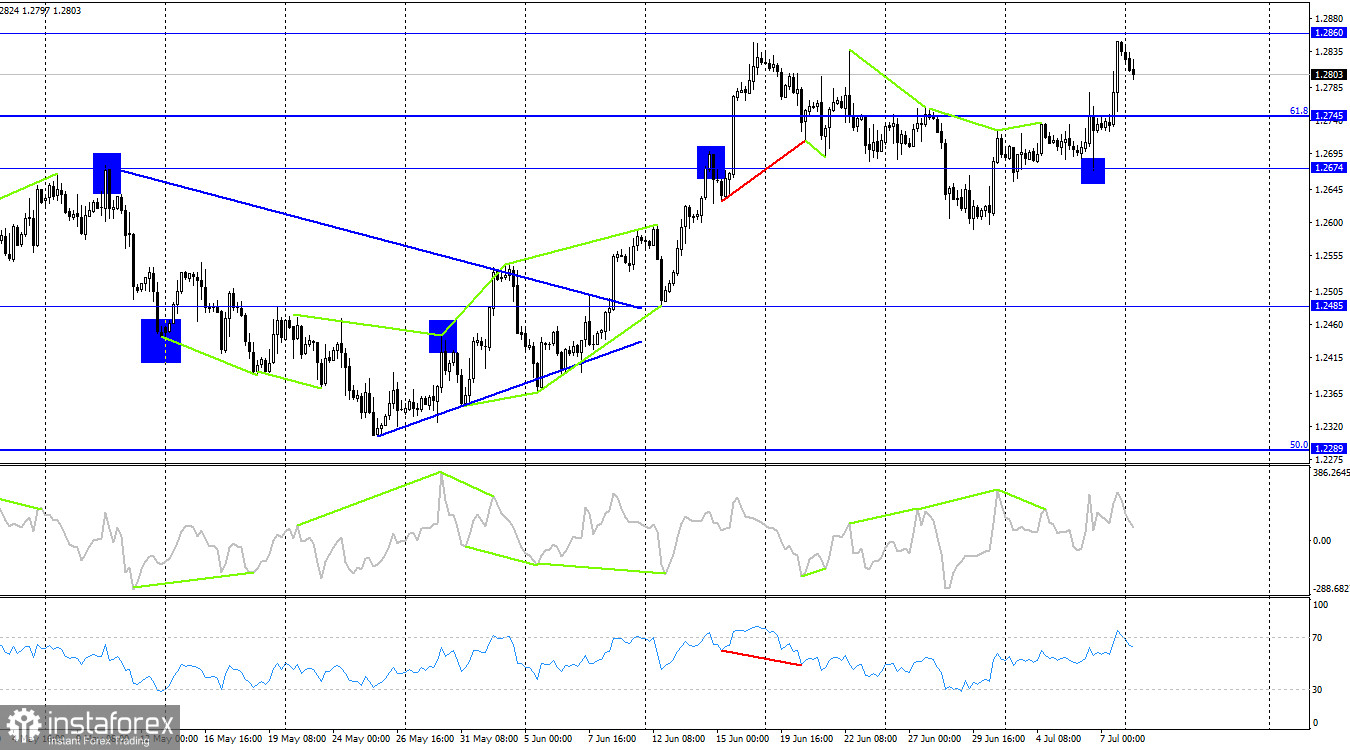Click the RSI scale value 30
The width and height of the screenshot is (1350, 750).
(x=1319, y=690)
